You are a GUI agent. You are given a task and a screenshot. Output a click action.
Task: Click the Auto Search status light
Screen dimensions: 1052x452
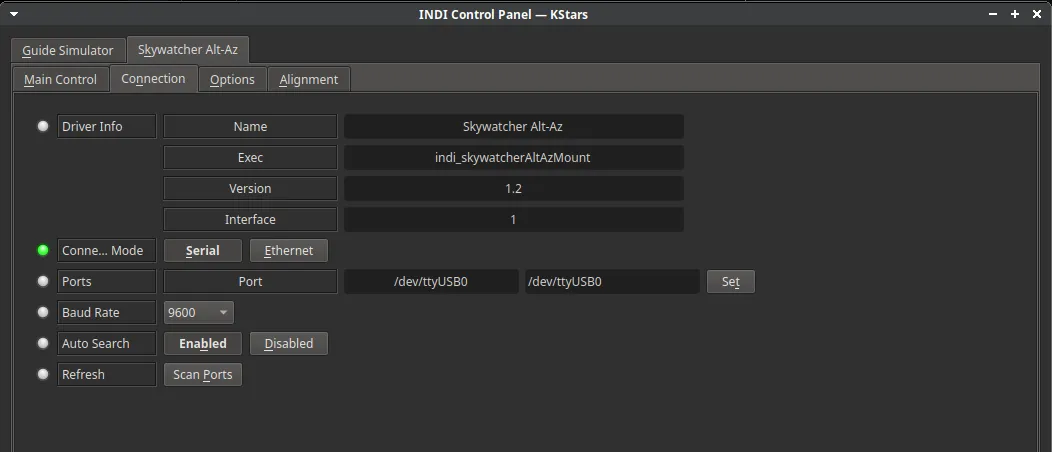(x=43, y=343)
